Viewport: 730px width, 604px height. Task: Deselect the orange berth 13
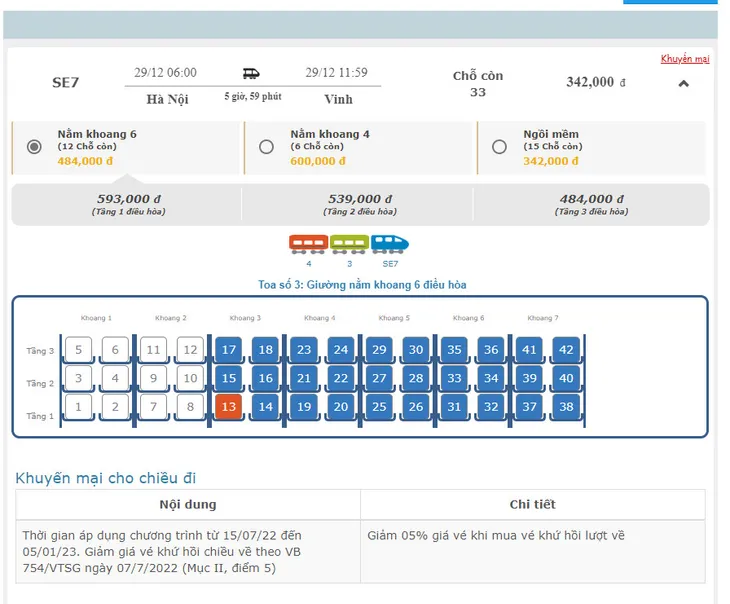tap(229, 407)
